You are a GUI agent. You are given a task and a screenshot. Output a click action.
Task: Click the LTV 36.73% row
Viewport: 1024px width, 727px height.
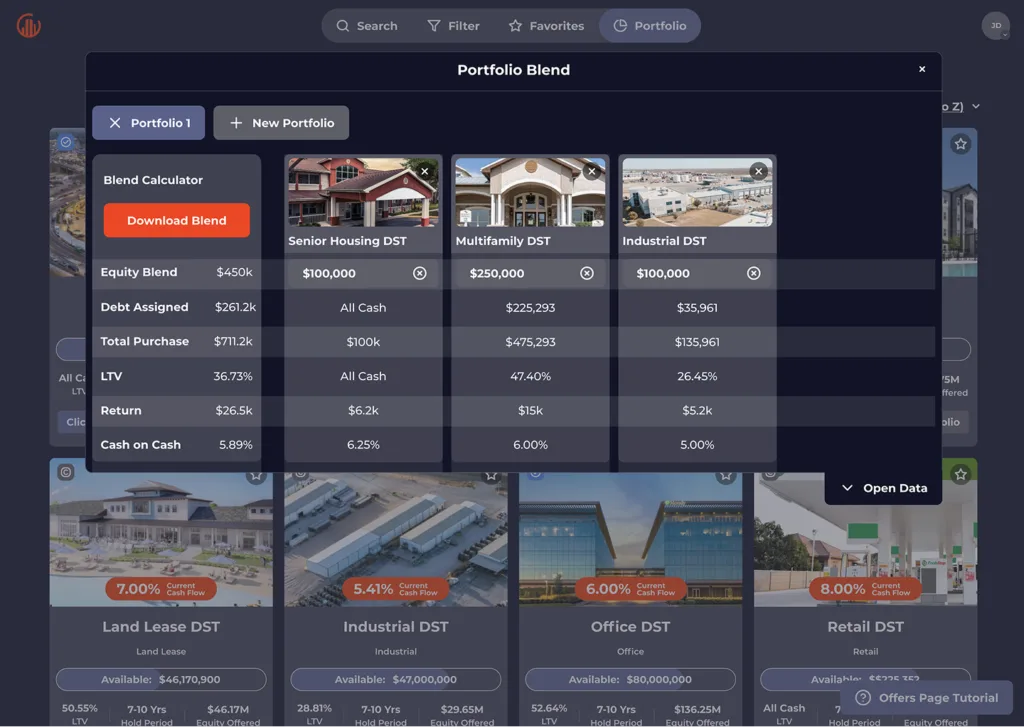click(176, 376)
